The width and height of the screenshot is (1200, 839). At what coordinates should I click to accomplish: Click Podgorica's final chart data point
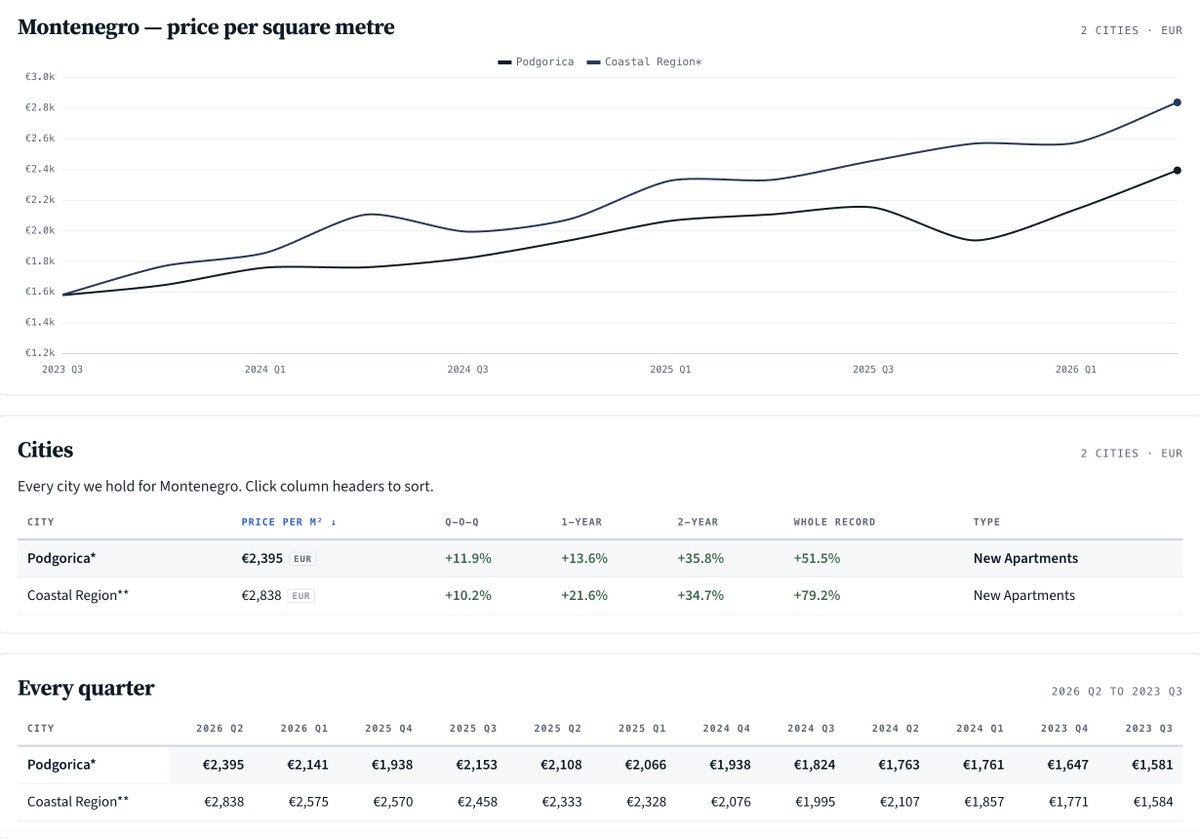(1177, 170)
